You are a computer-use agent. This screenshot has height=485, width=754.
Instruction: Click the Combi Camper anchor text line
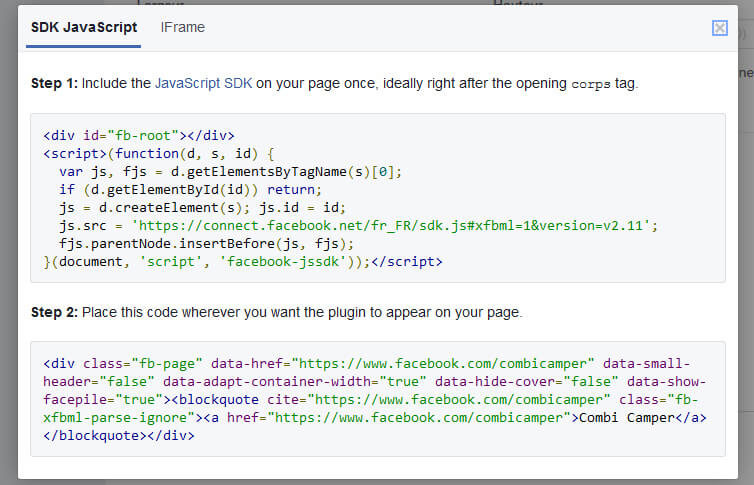coord(375,418)
